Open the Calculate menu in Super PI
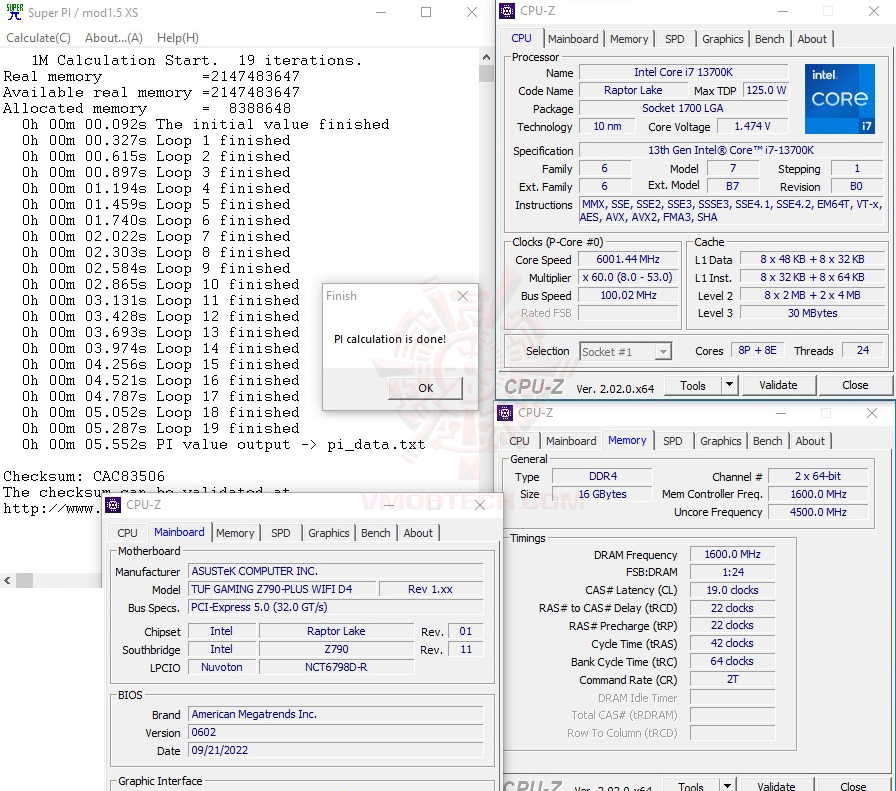896x791 pixels. (x=37, y=37)
